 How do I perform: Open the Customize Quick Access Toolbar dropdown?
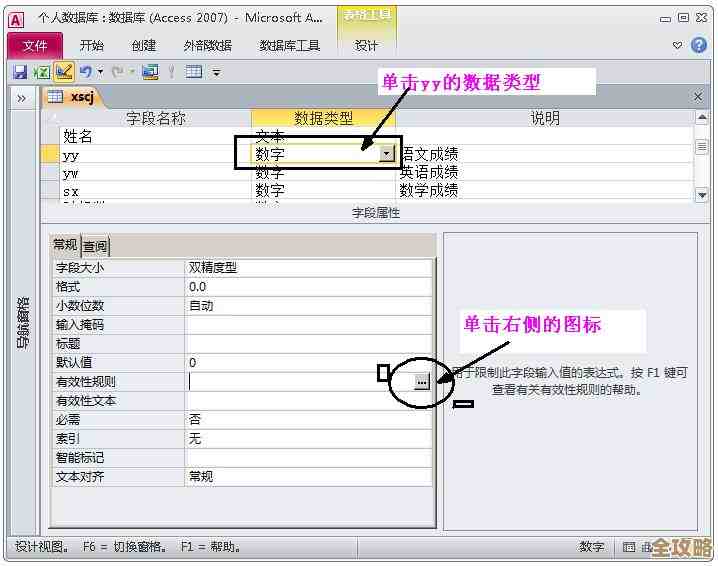[x=216, y=72]
